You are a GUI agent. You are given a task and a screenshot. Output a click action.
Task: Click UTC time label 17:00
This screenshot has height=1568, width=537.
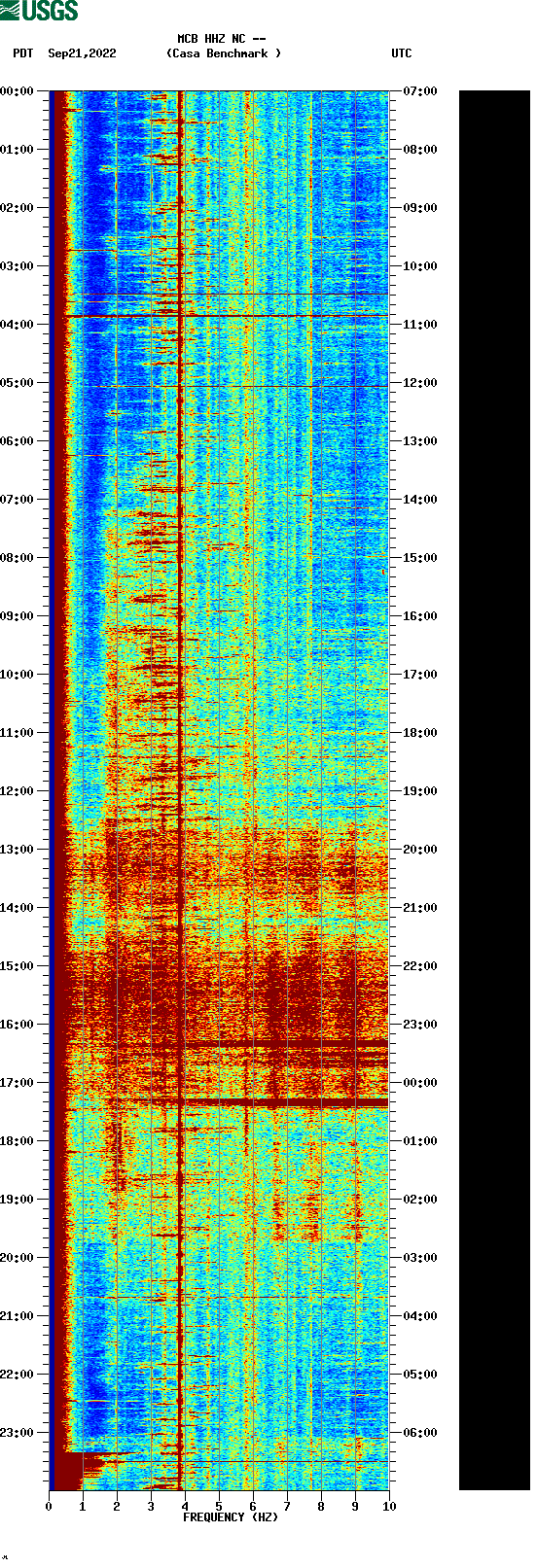pos(420,675)
